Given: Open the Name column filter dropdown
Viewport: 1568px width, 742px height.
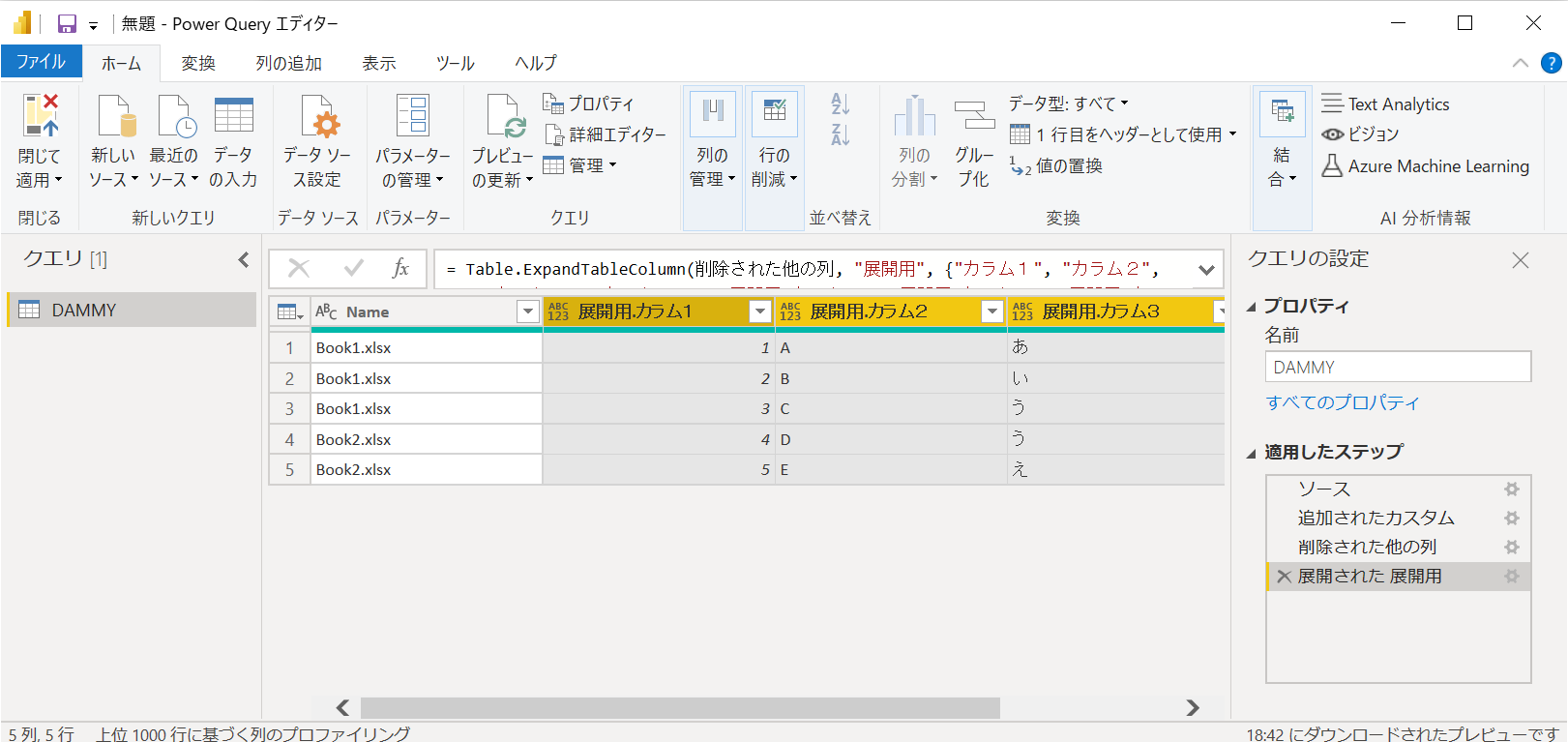Looking at the screenshot, I should point(528,312).
